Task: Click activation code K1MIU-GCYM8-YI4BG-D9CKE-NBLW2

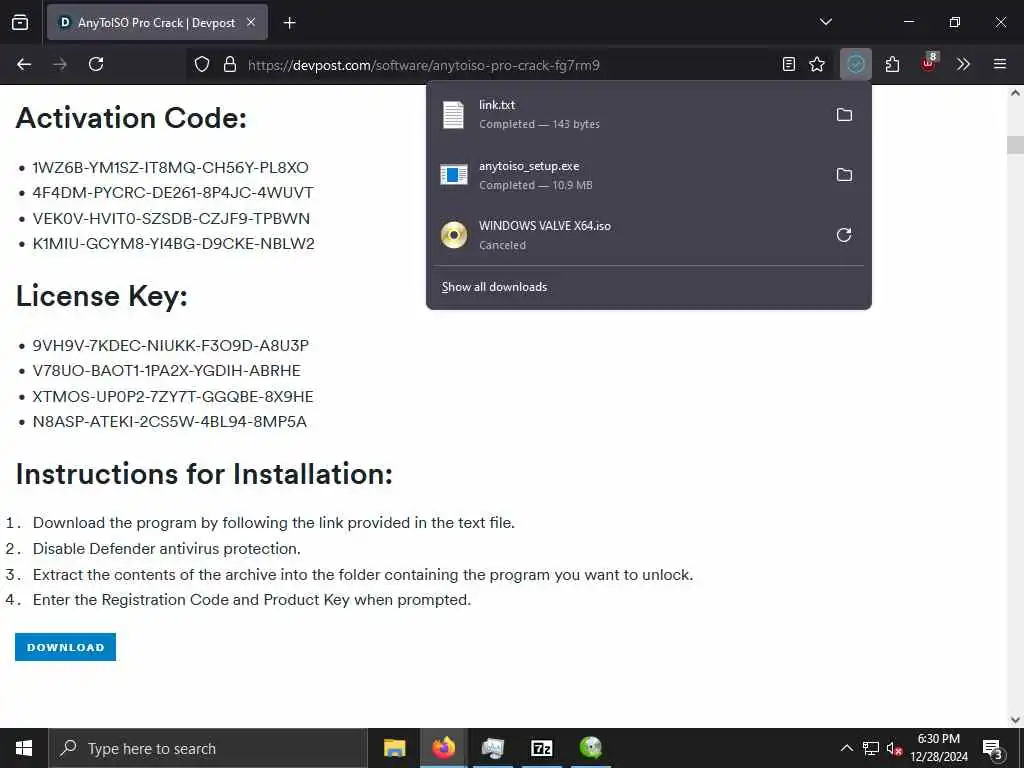Action: point(174,244)
